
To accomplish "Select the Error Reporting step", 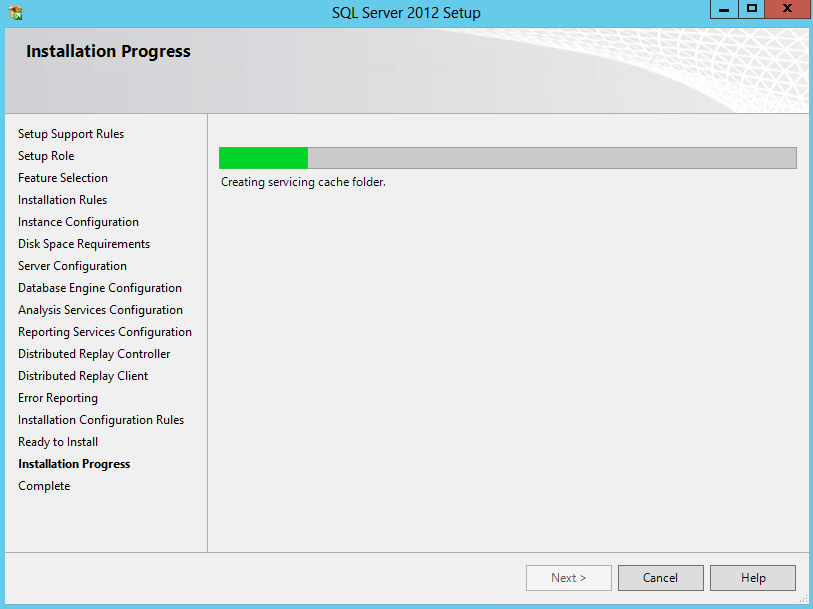I will (x=58, y=398).
